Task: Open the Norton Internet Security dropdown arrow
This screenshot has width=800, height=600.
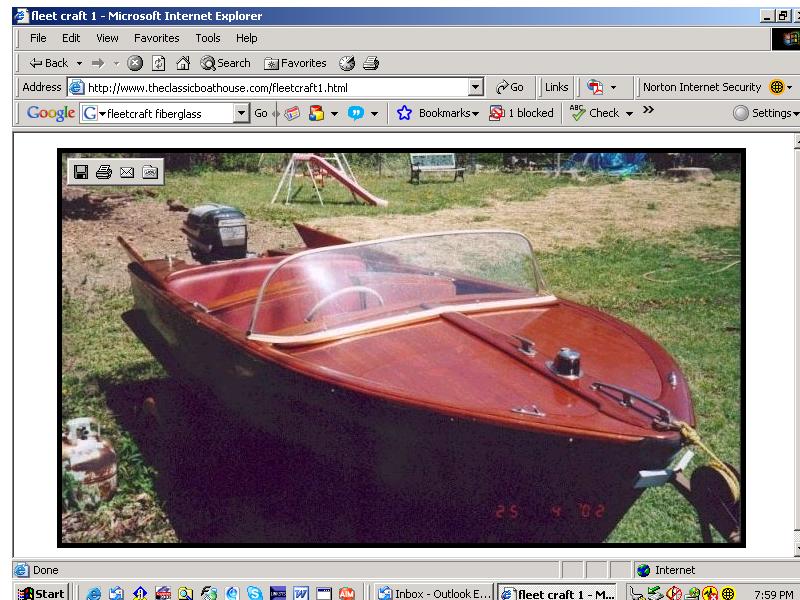Action: click(x=789, y=88)
